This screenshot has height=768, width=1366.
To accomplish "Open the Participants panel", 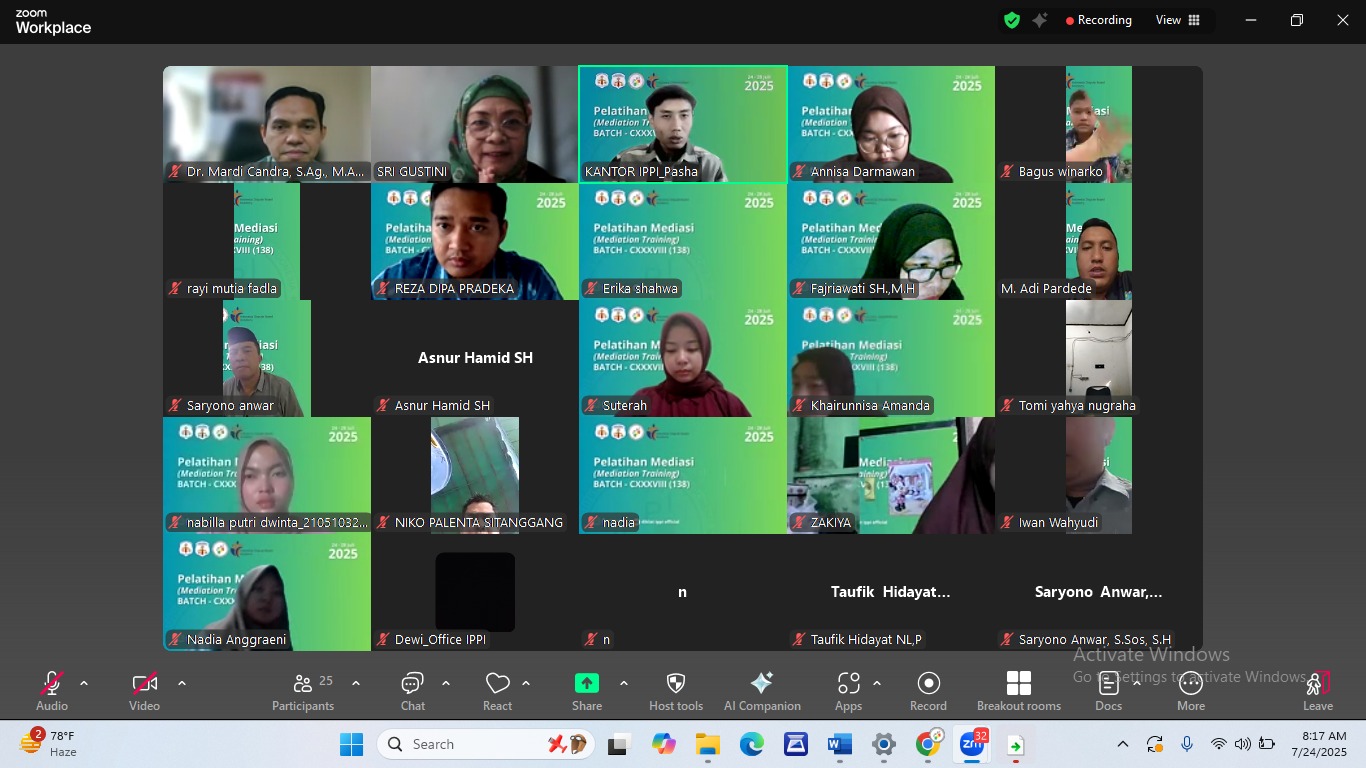I will point(303,691).
